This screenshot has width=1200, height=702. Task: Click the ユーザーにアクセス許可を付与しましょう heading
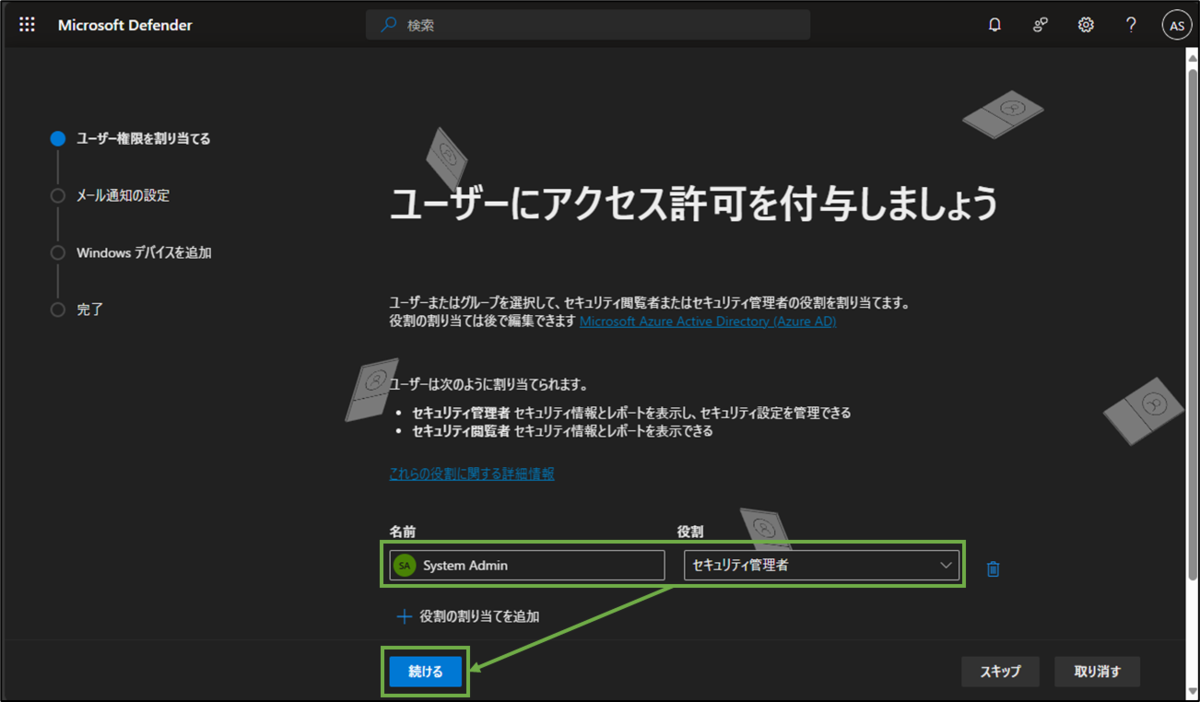pos(693,204)
